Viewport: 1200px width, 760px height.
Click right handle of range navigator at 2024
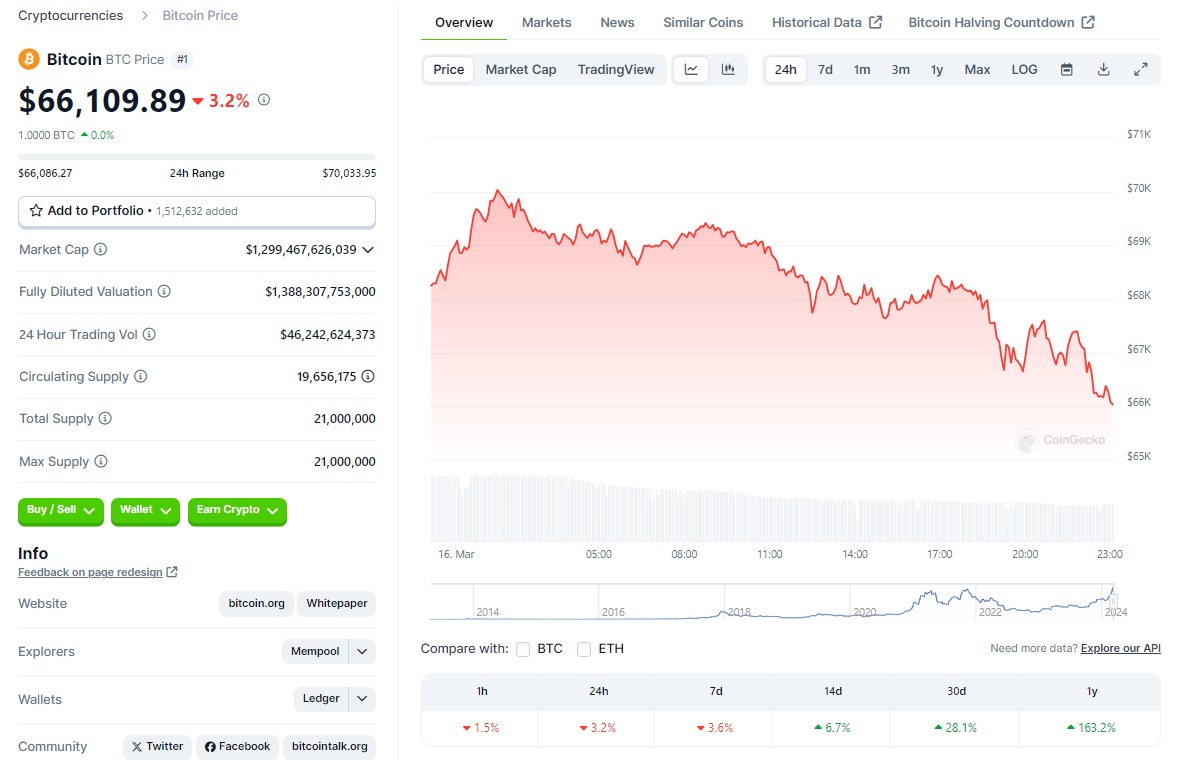1113,602
